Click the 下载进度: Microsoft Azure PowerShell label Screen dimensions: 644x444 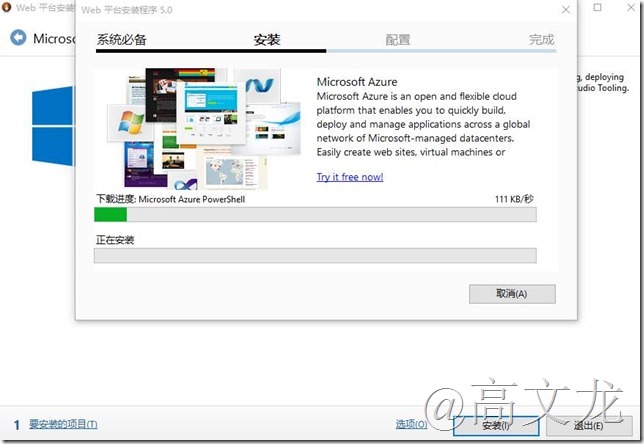tap(170, 199)
